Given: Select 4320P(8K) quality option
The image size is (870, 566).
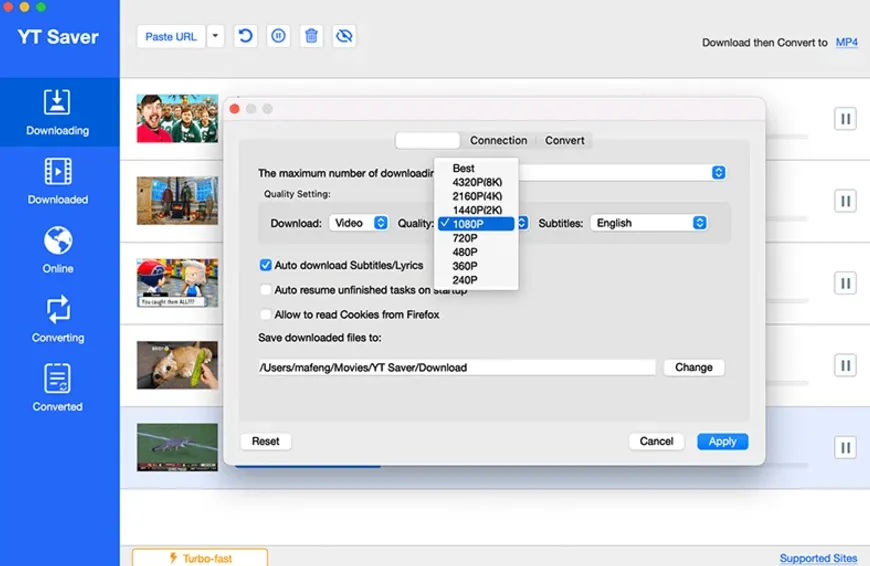Looking at the screenshot, I should [476, 182].
